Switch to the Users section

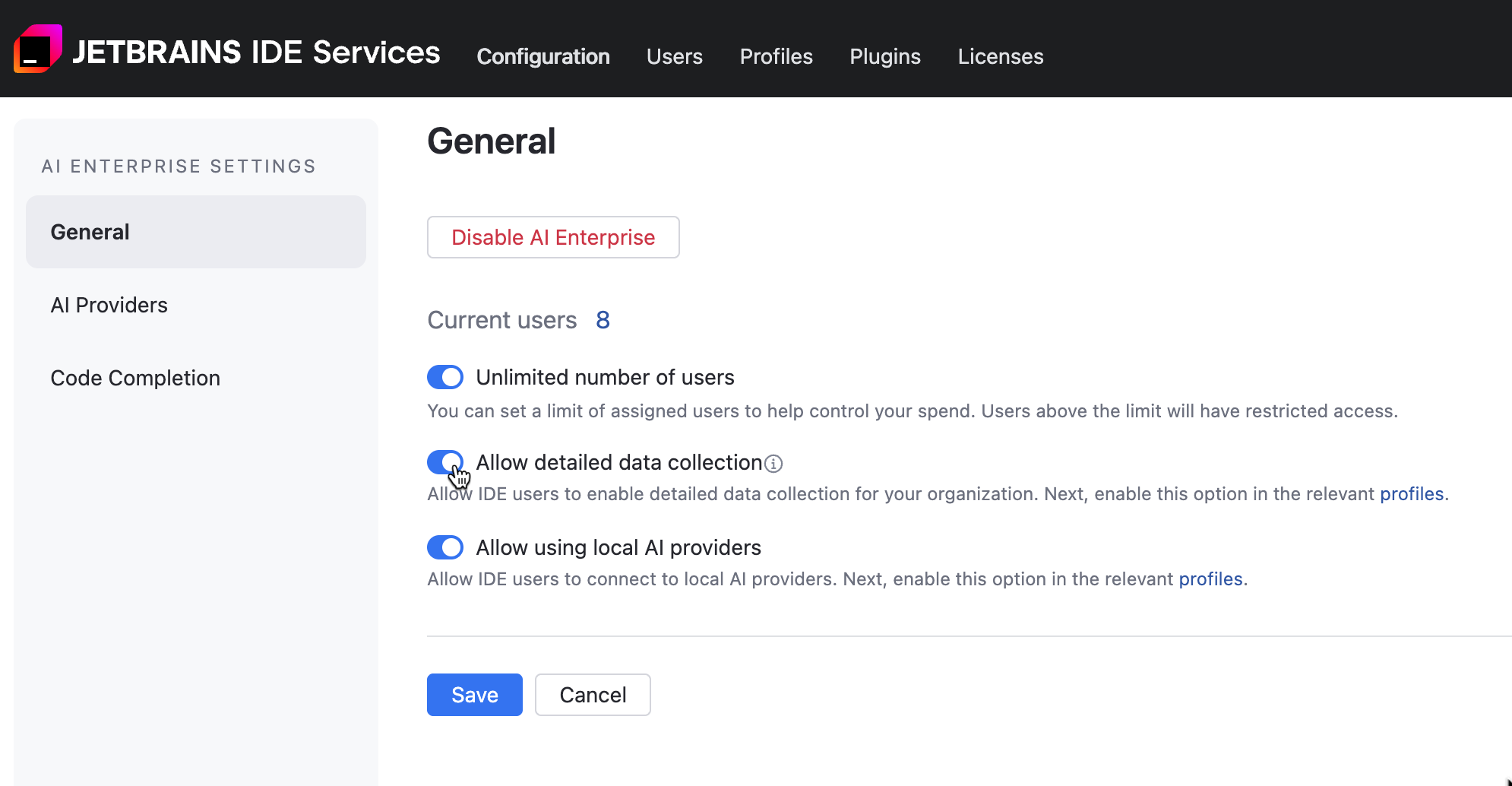(674, 56)
